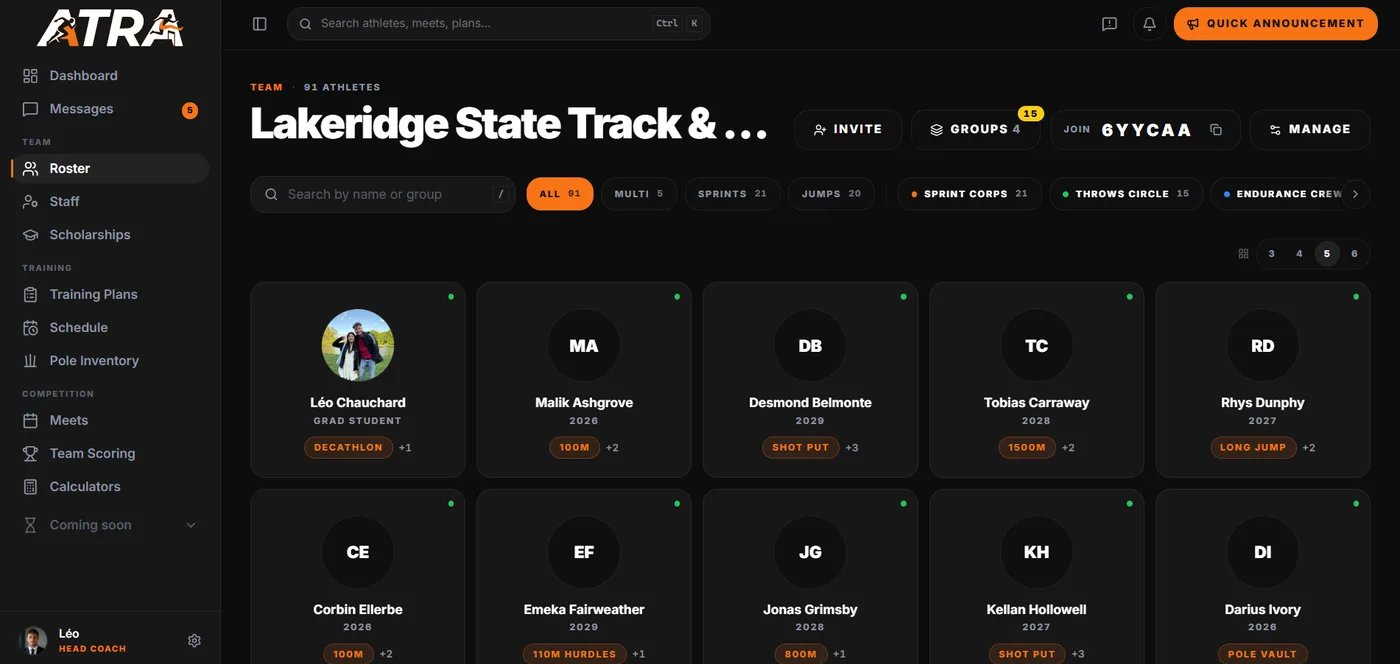Image resolution: width=1400 pixels, height=664 pixels.
Task: Set grid to 6 columns
Action: 1355,254
